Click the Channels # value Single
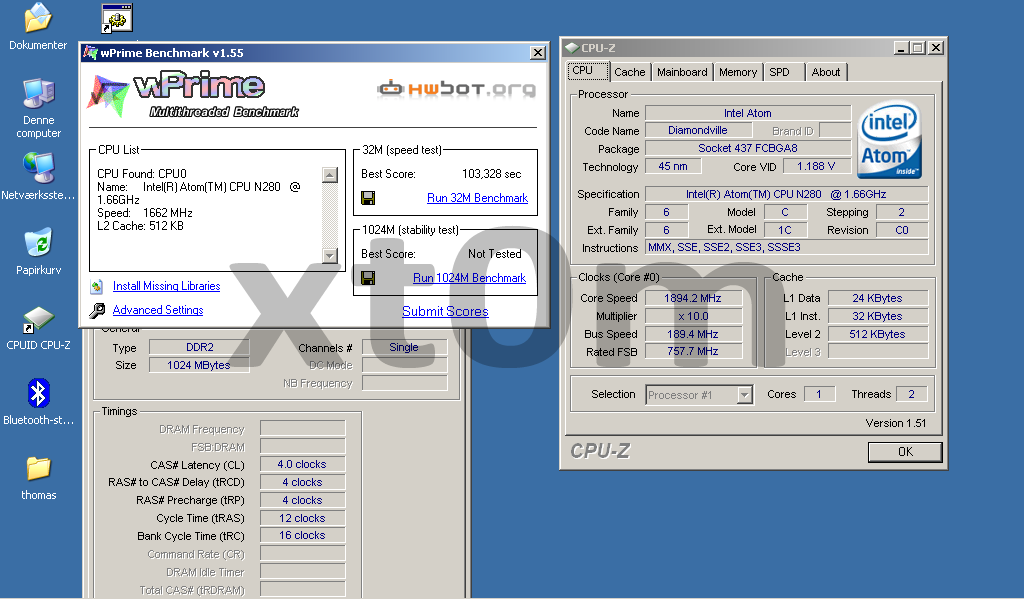This screenshot has width=1024, height=600. point(404,347)
